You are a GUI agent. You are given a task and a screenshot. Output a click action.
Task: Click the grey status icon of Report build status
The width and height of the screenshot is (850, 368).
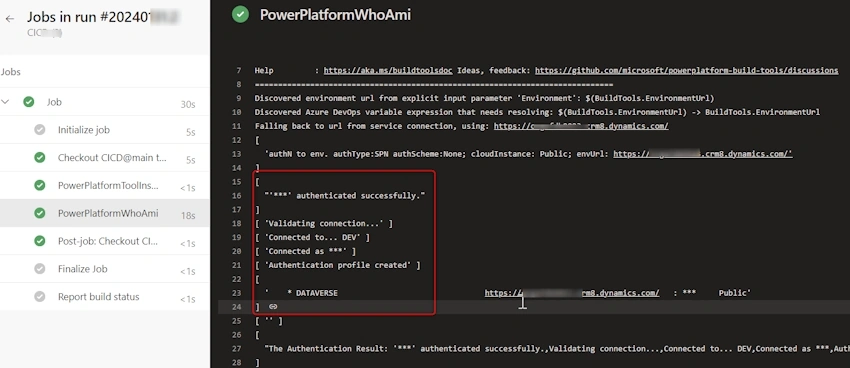(40, 296)
